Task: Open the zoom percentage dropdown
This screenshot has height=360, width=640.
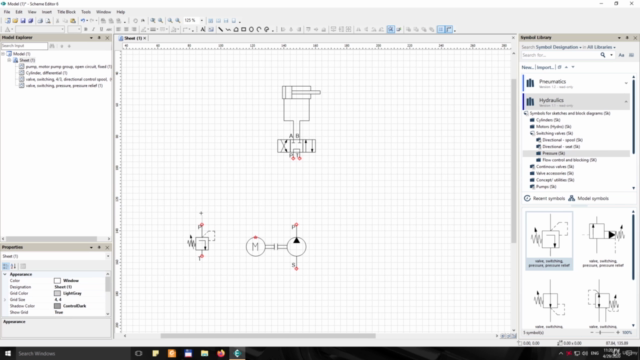Action: coord(202,20)
